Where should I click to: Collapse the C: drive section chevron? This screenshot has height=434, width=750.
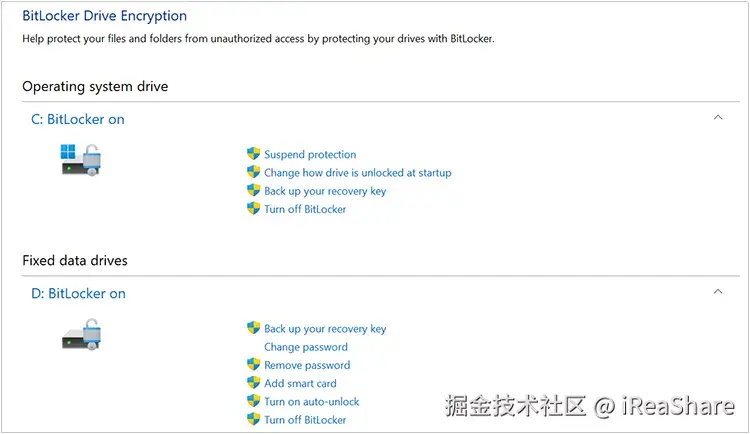click(x=717, y=118)
